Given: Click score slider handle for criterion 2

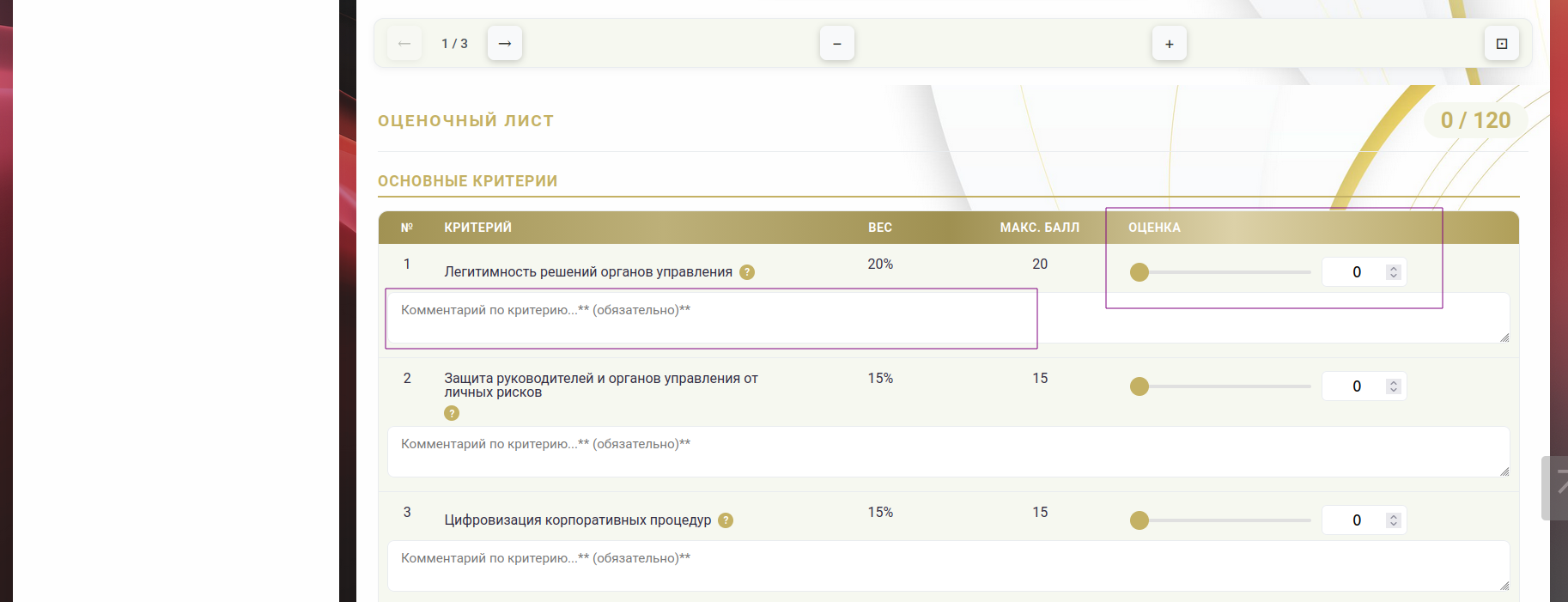Looking at the screenshot, I should click(x=1140, y=386).
